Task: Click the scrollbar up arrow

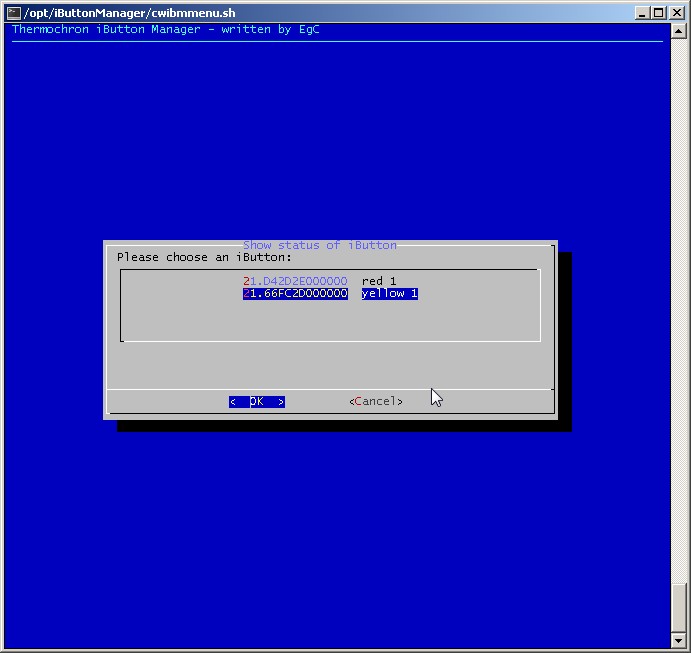Action: point(678,31)
